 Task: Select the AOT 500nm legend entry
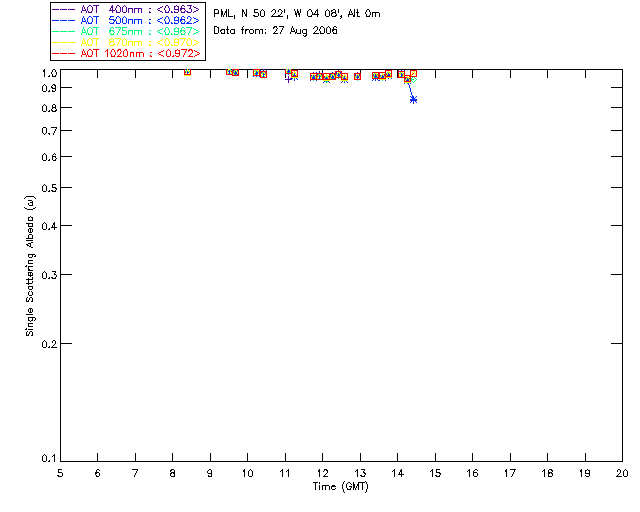[x=126, y=20]
